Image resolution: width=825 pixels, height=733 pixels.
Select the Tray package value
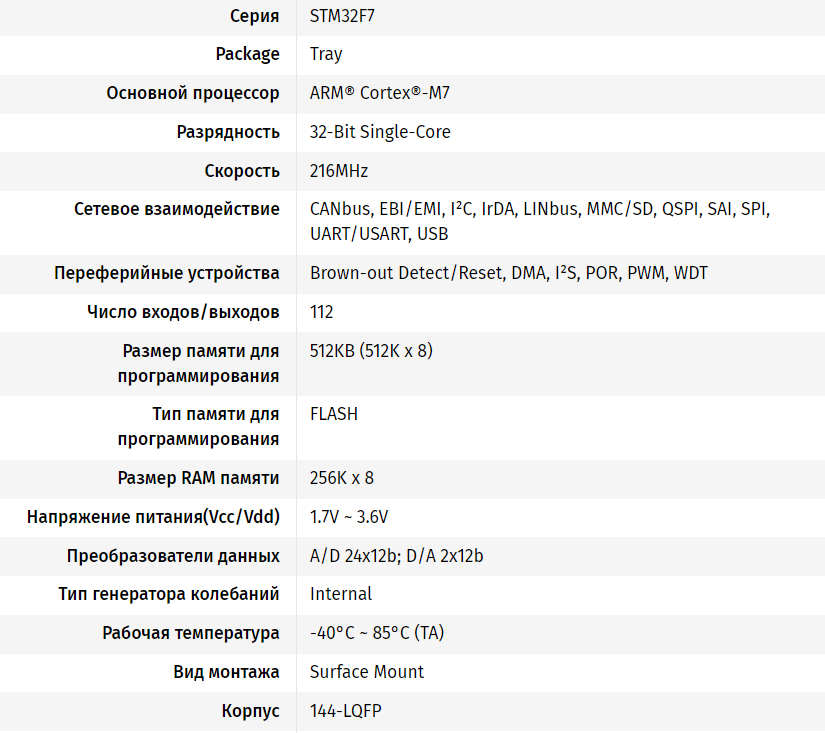326,54
